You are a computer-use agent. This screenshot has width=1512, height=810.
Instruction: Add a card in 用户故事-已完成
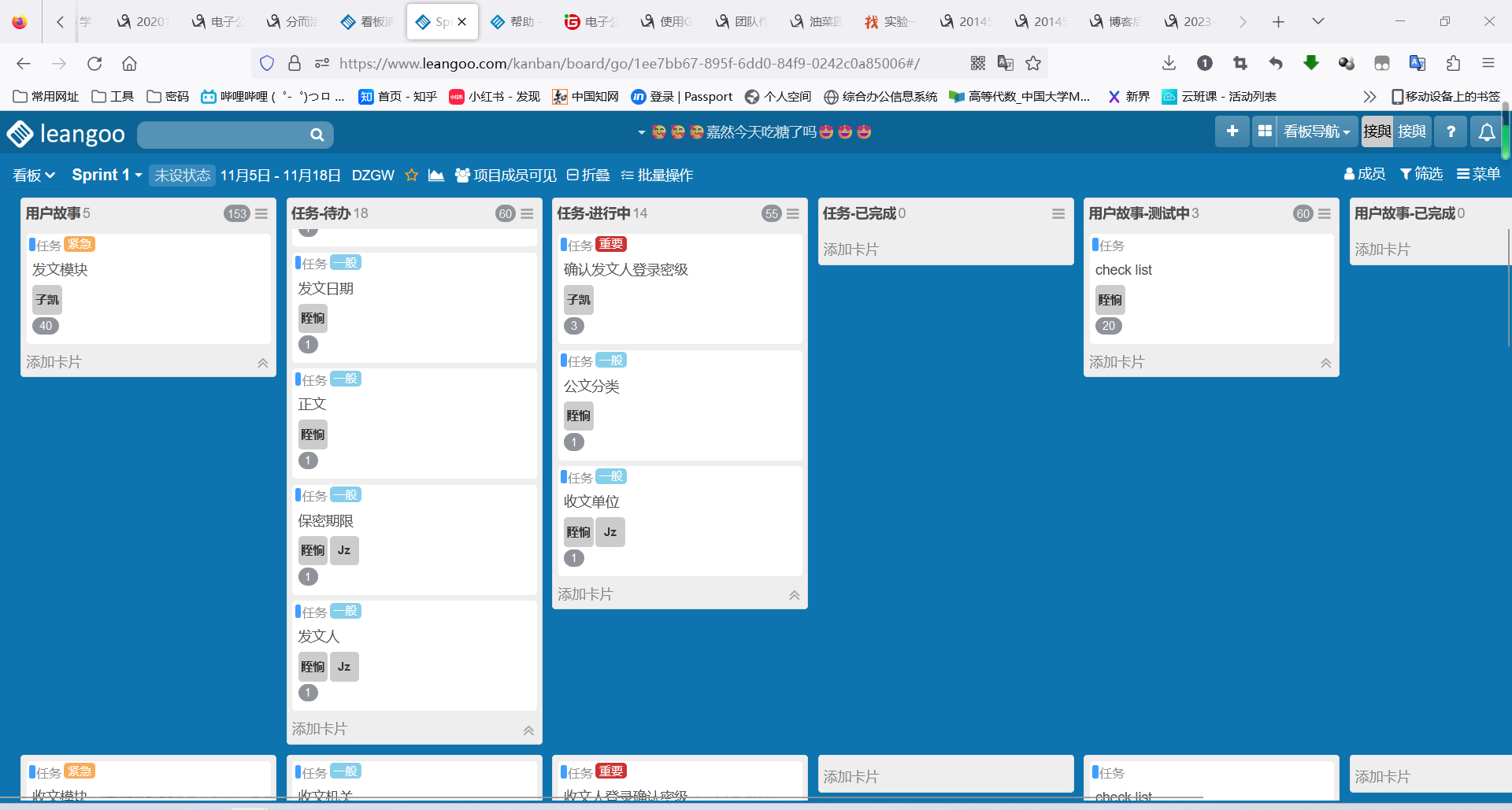1383,250
